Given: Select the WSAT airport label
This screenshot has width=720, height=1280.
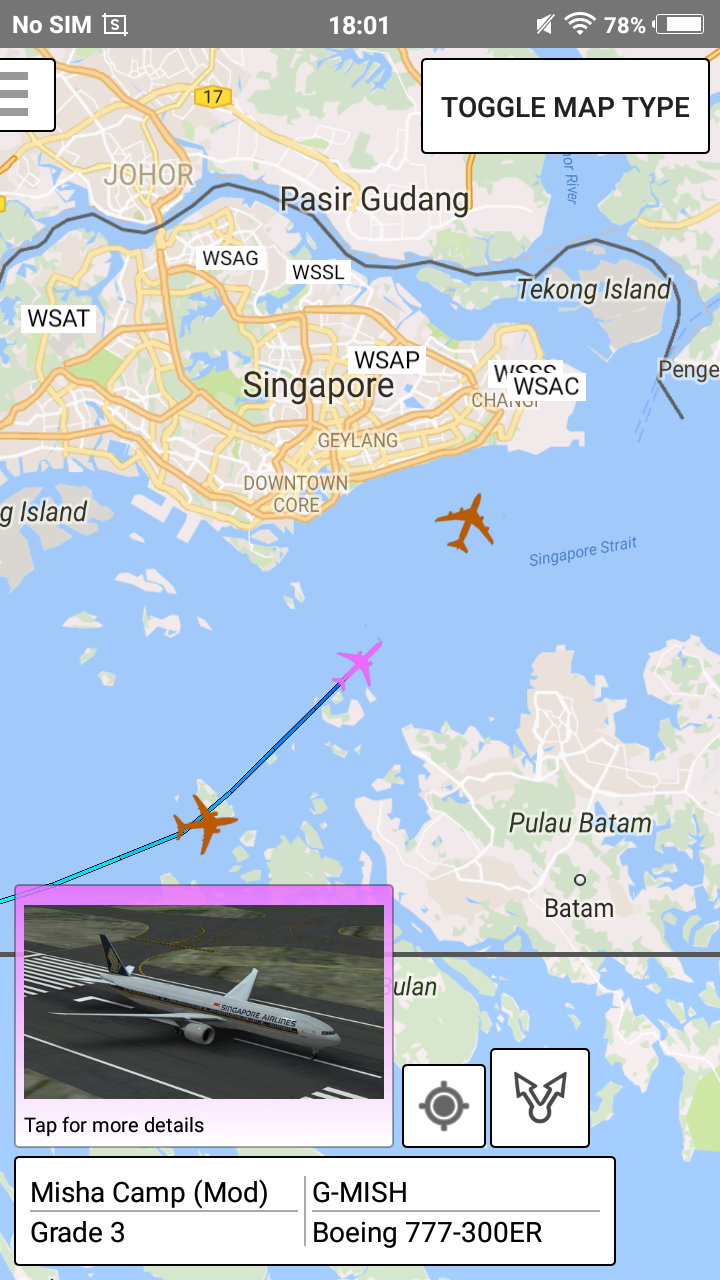Looking at the screenshot, I should (59, 319).
